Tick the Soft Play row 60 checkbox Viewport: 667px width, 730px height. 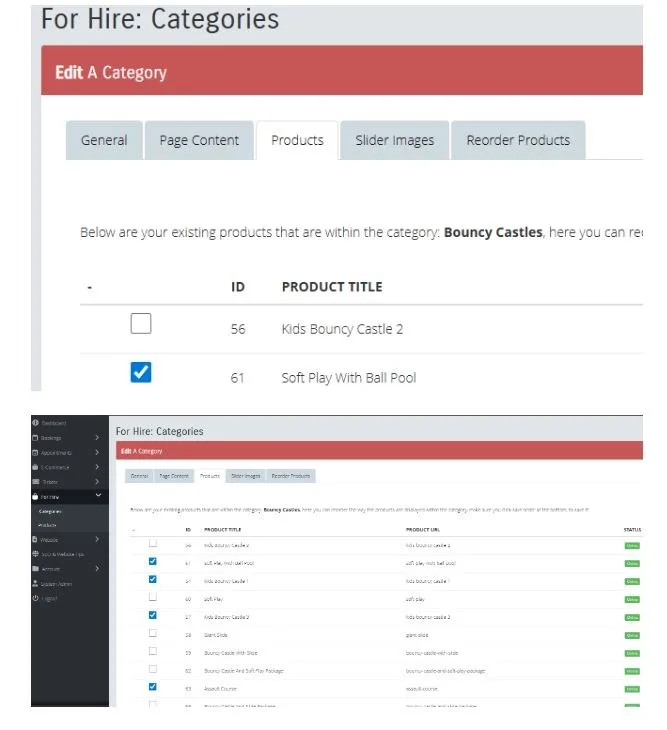pos(153,597)
